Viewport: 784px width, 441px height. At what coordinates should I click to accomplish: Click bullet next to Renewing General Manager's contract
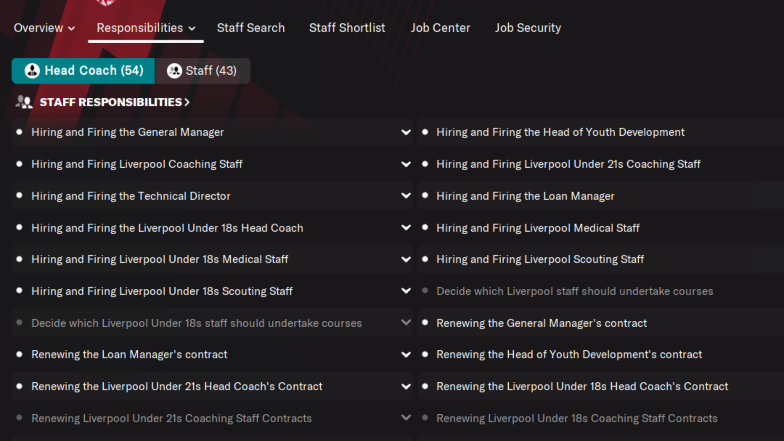pyautogui.click(x=425, y=322)
